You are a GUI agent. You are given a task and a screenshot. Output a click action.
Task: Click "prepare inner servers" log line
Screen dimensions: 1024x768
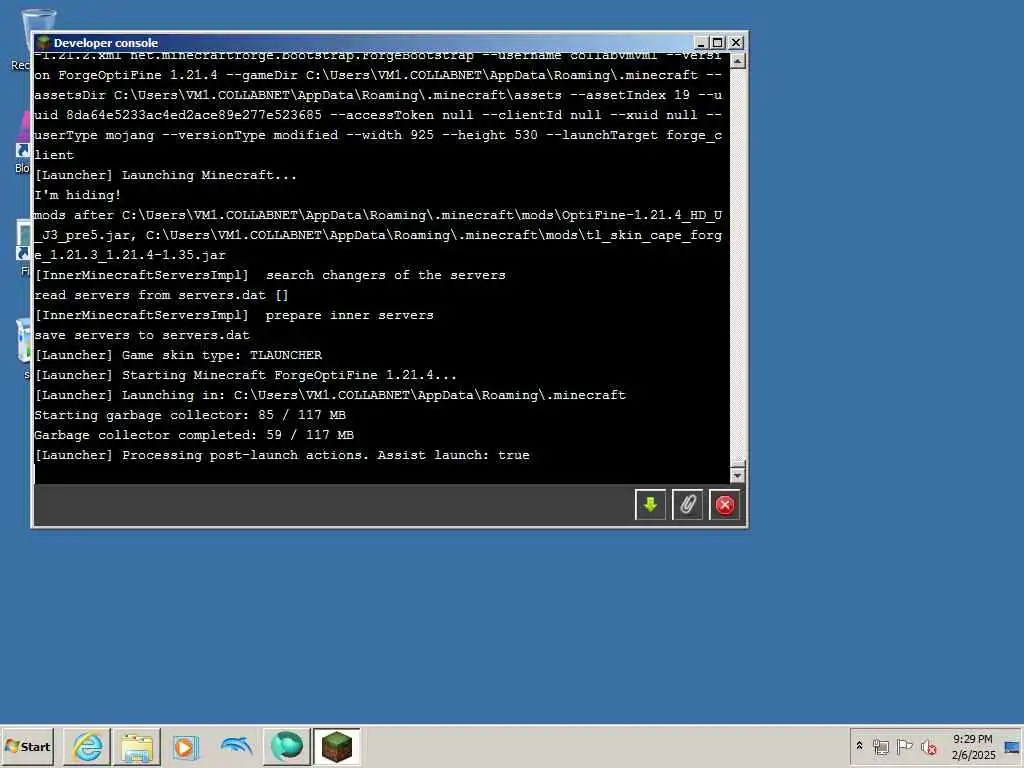tap(234, 315)
